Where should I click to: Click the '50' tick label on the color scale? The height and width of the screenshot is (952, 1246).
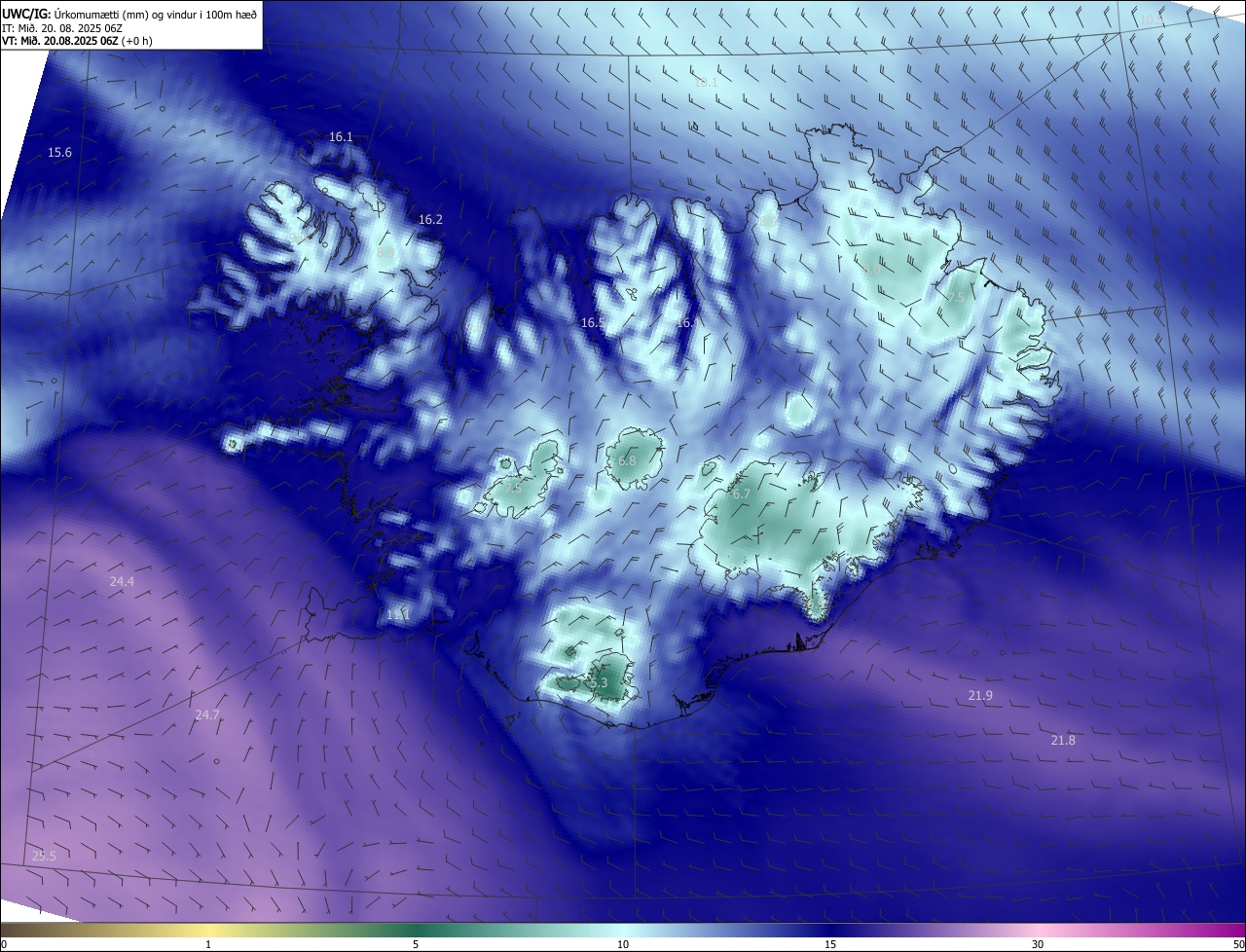[x=1238, y=944]
